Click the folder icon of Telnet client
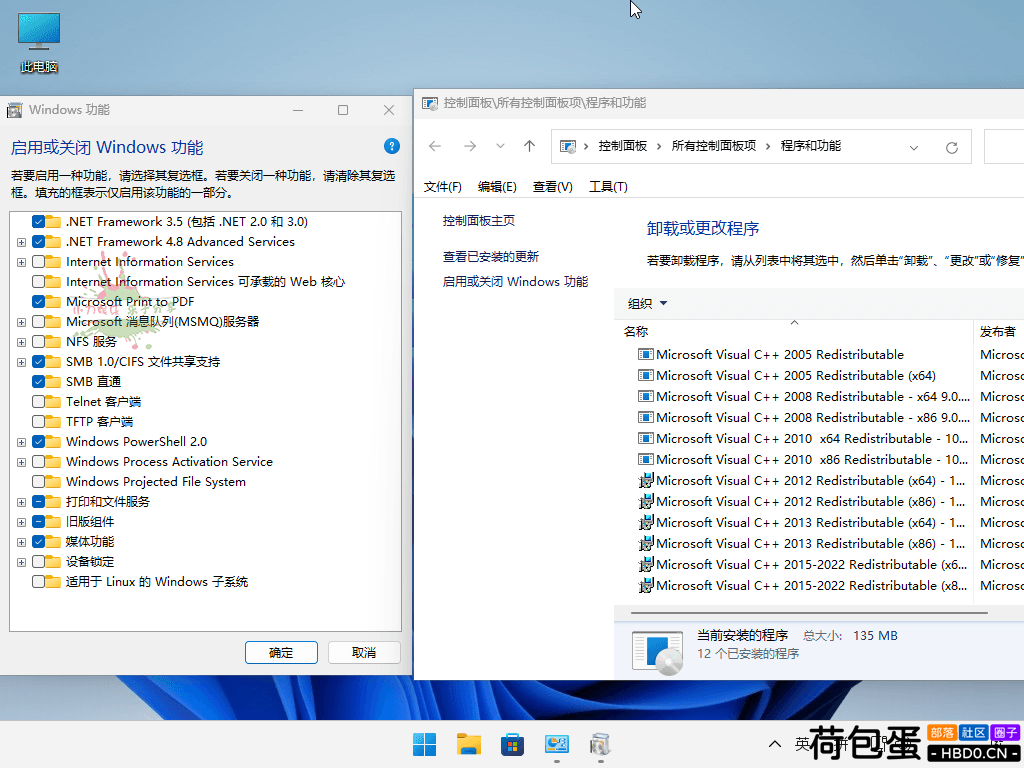This screenshot has width=1024, height=768. click(x=54, y=402)
